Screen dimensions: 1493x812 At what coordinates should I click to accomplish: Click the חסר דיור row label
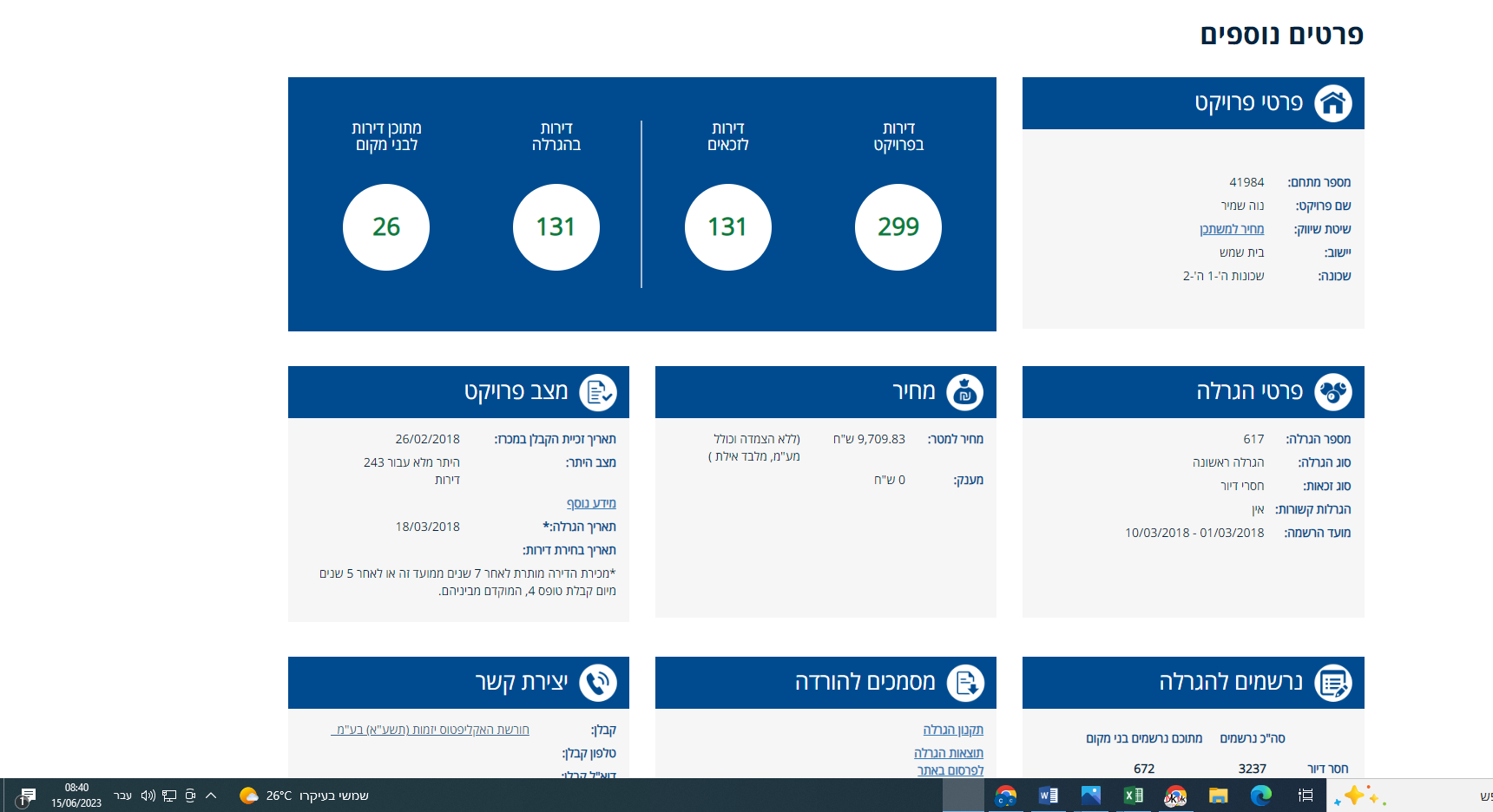pos(1328,769)
